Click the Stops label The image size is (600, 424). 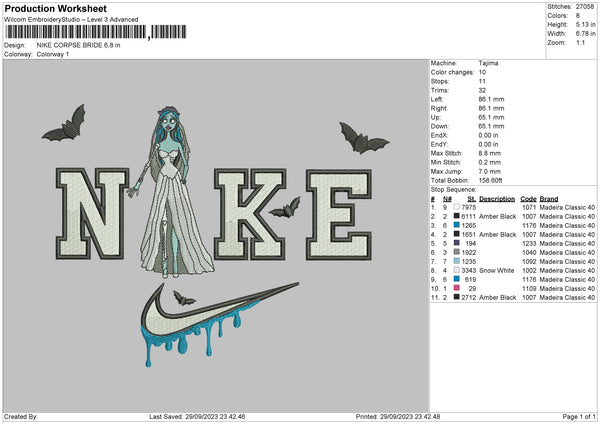point(440,81)
